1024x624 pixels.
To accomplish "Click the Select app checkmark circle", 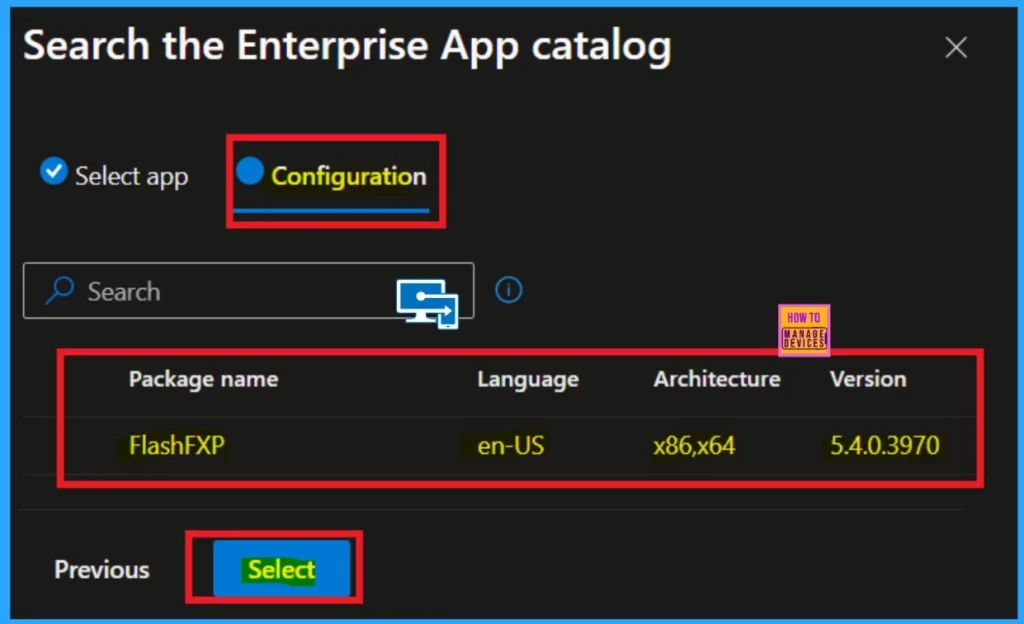I will click(x=54, y=171).
